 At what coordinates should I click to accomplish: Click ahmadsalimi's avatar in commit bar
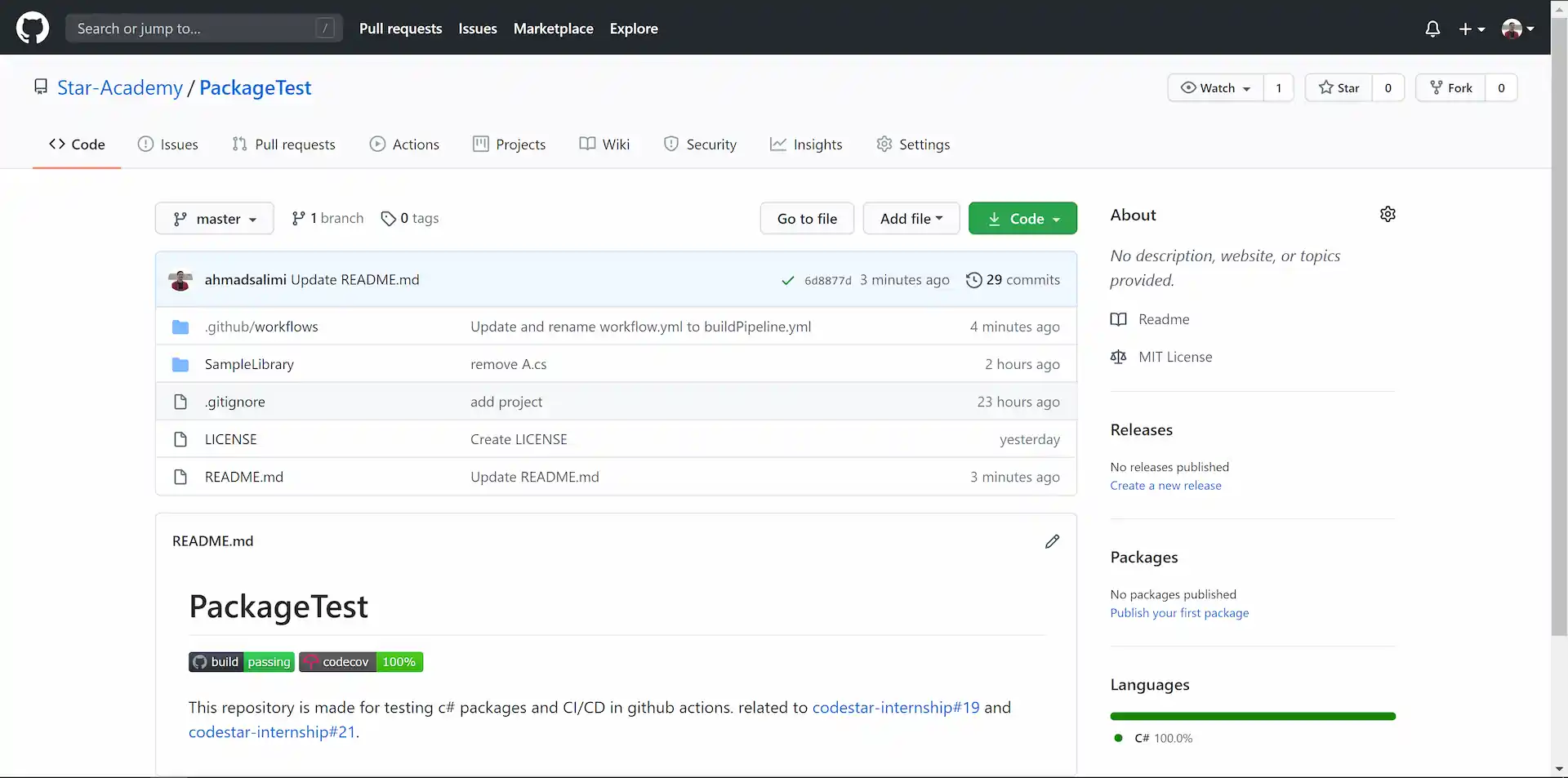[x=180, y=280]
